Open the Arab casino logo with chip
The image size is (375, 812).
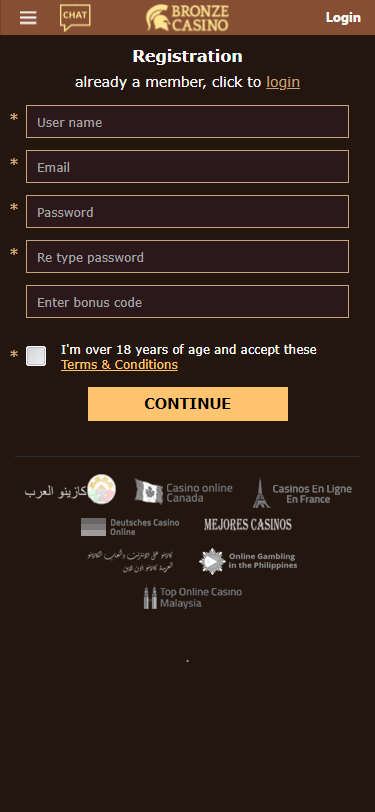click(x=70, y=490)
